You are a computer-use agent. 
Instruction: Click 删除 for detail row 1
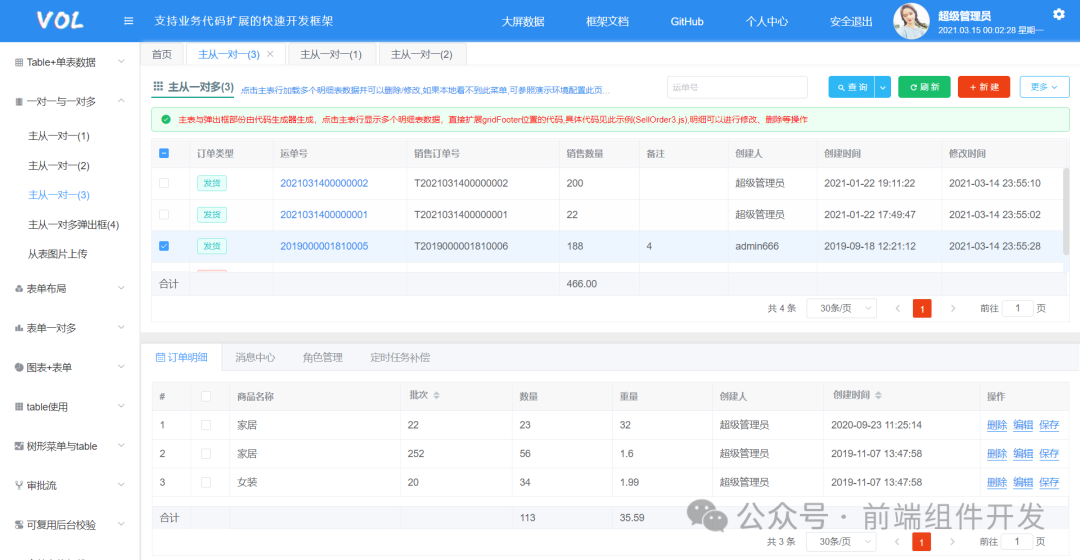(997, 425)
